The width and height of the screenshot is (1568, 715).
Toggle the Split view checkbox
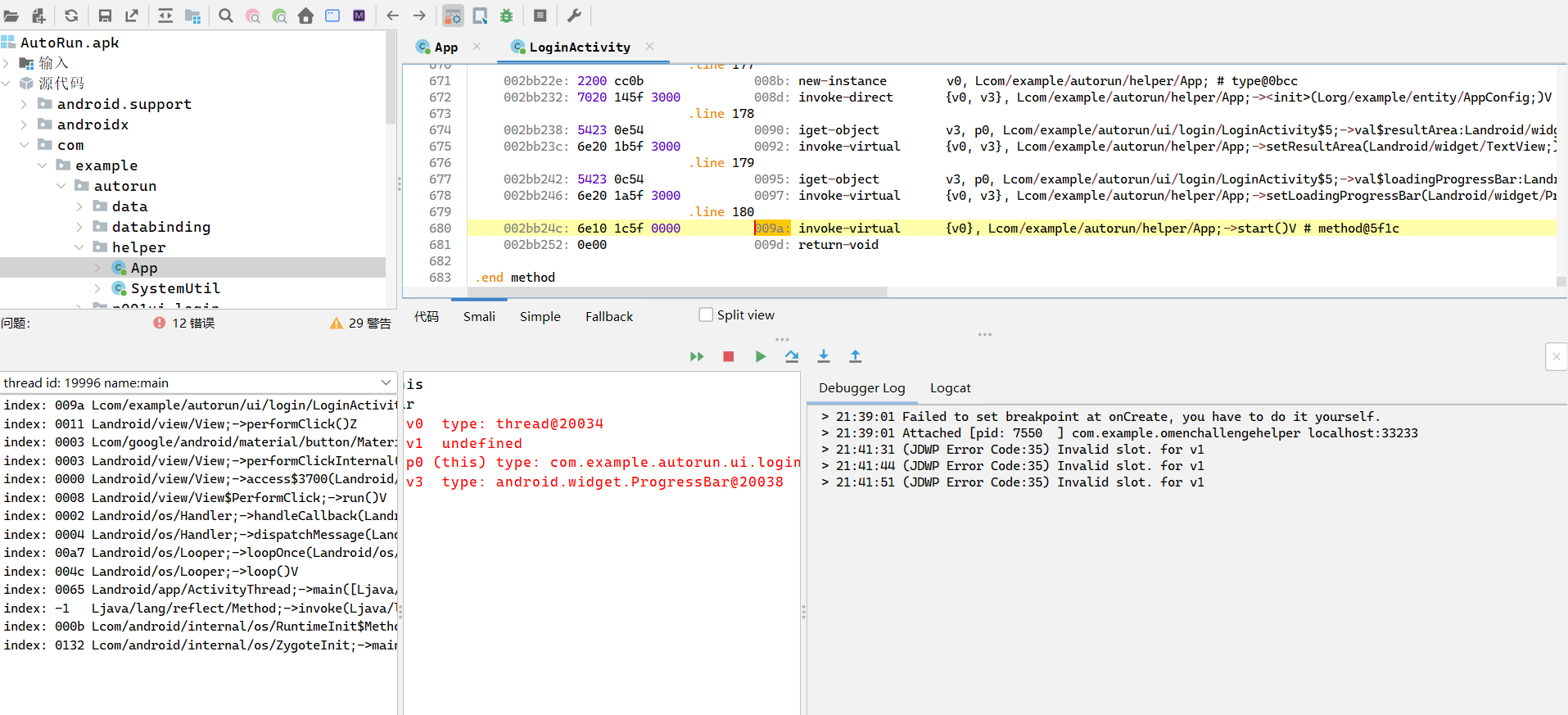pos(706,315)
